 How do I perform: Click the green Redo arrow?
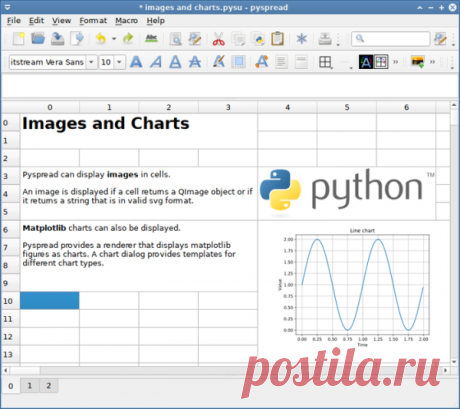click(128, 39)
